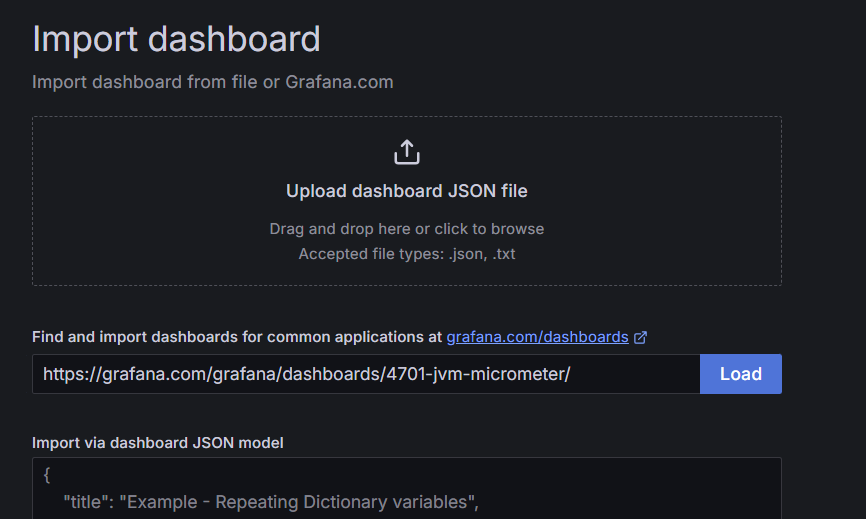Screen dimensions: 866x519
Task: Click the "title": "Example - Repeating Dictionary variables" line
Action: 271,502
